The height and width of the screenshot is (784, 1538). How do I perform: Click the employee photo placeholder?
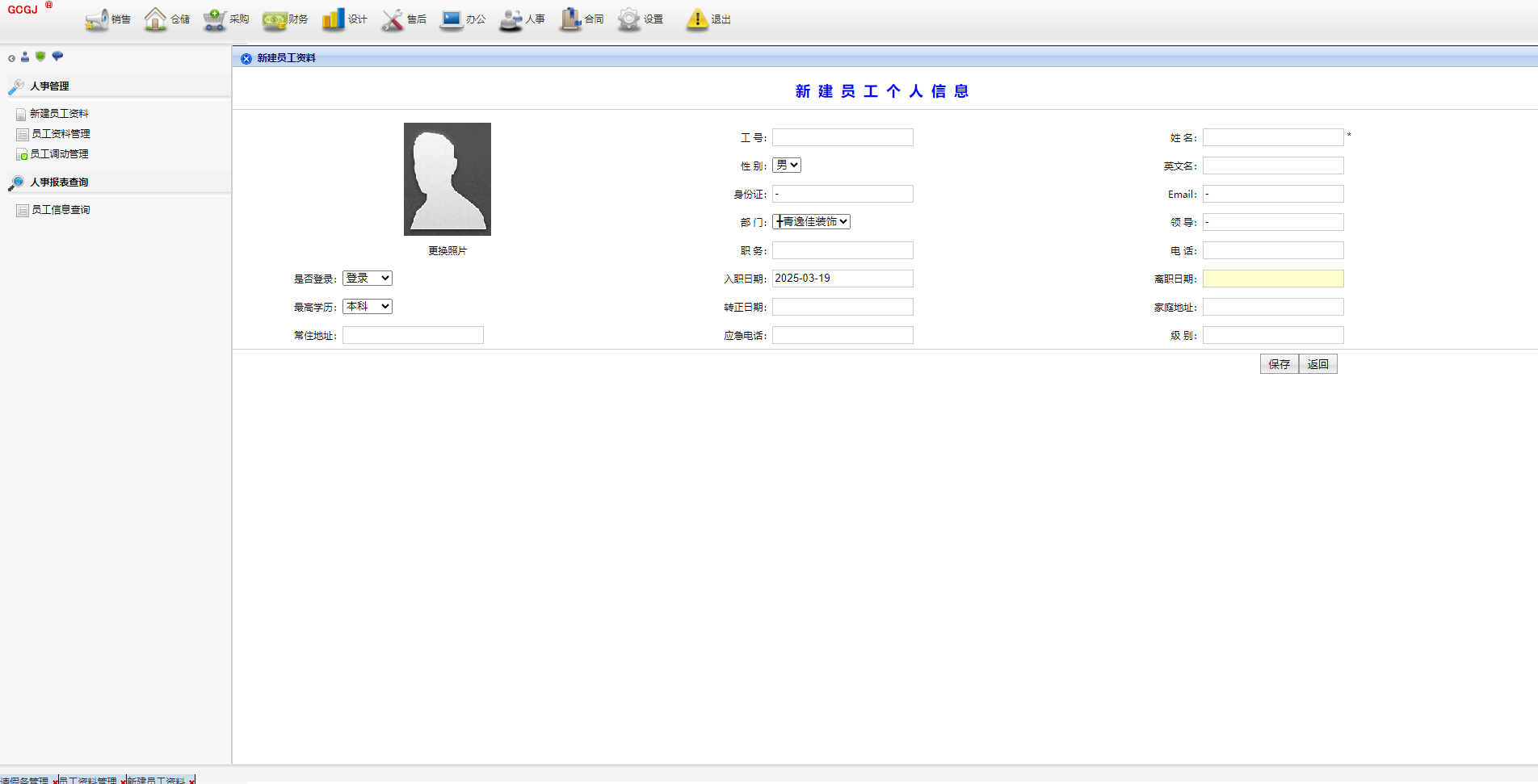click(x=448, y=179)
